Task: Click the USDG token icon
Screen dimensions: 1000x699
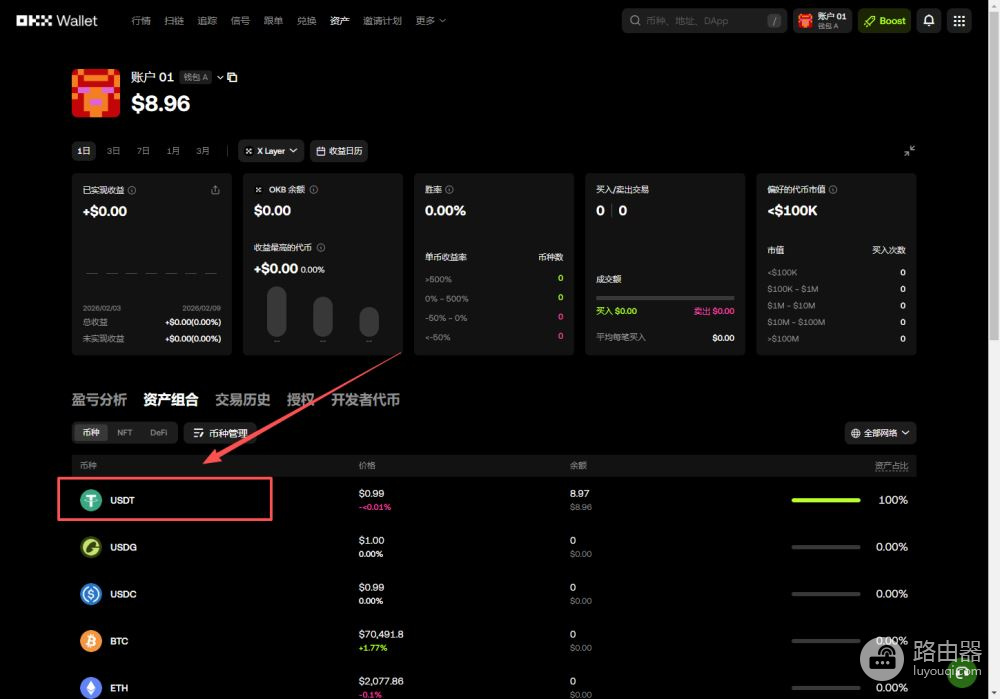Action: pos(91,547)
